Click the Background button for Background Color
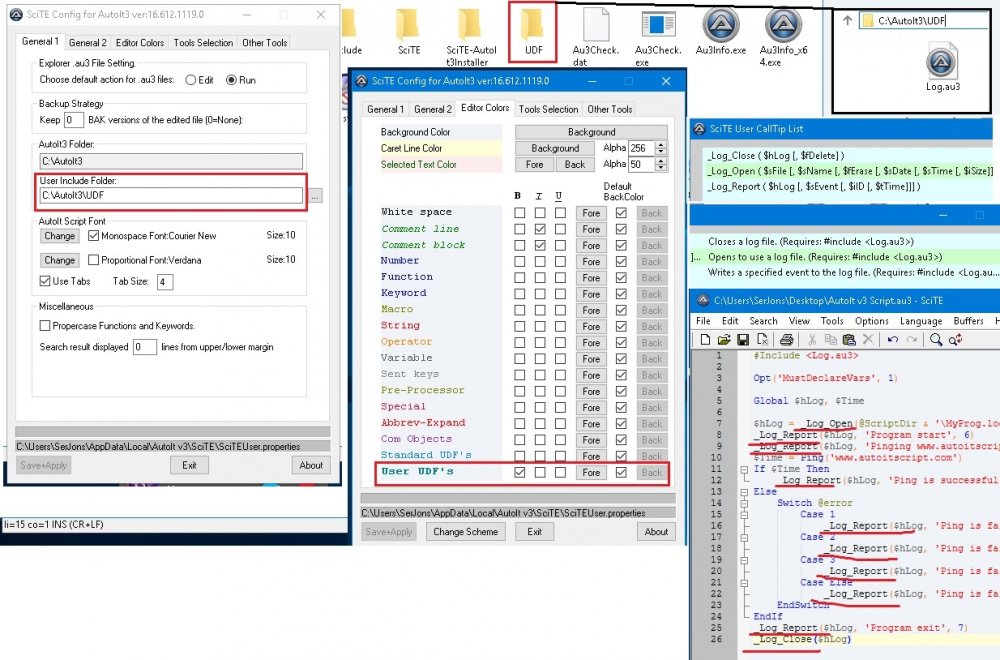1000x660 pixels. pos(591,132)
